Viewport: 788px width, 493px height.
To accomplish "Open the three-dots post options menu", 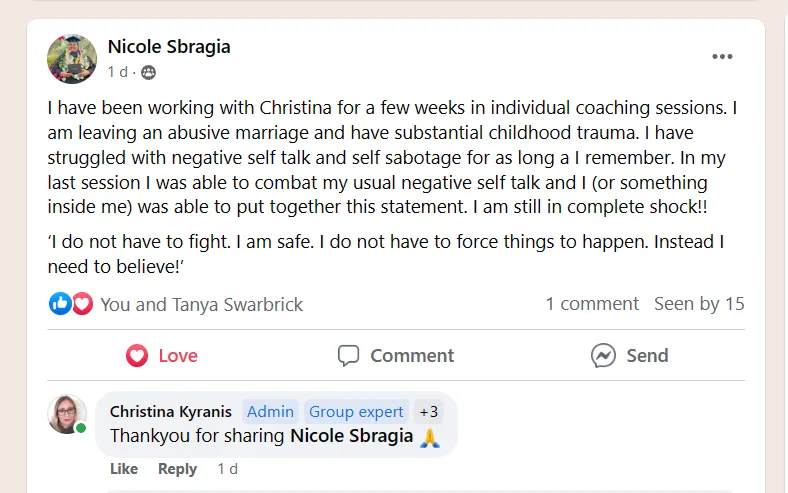I will 722,57.
